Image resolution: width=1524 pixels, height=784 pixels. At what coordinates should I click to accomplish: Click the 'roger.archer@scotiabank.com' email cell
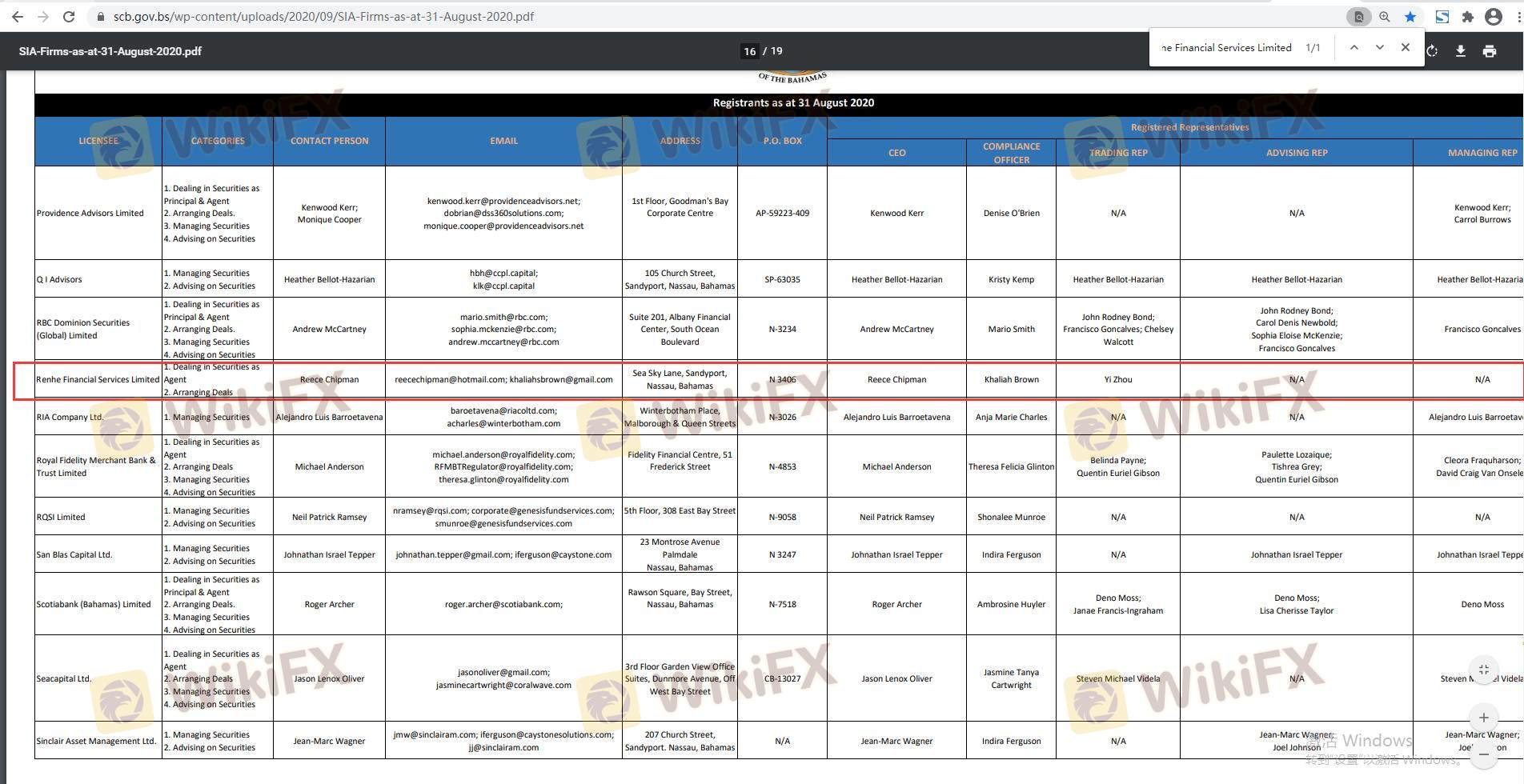[503, 604]
